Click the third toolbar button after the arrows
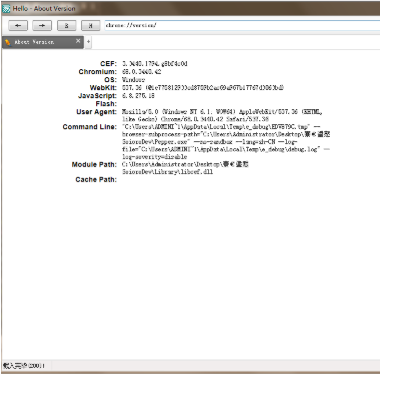The image size is (397, 400). [x=66, y=25]
